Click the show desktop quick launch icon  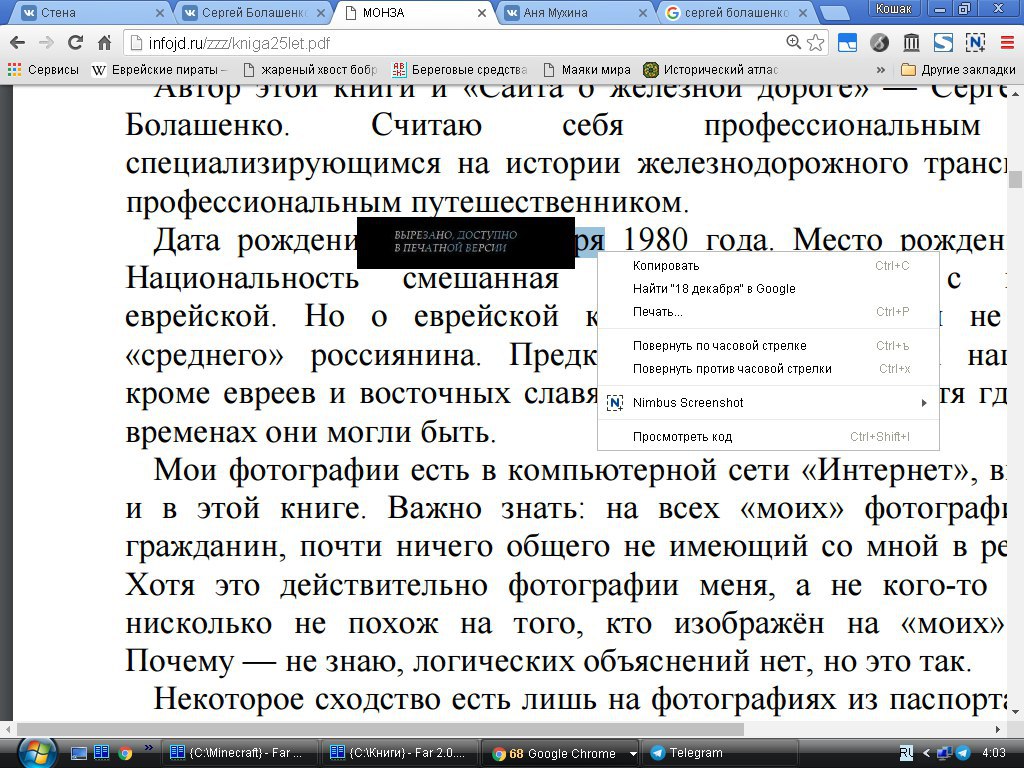(x=78, y=754)
